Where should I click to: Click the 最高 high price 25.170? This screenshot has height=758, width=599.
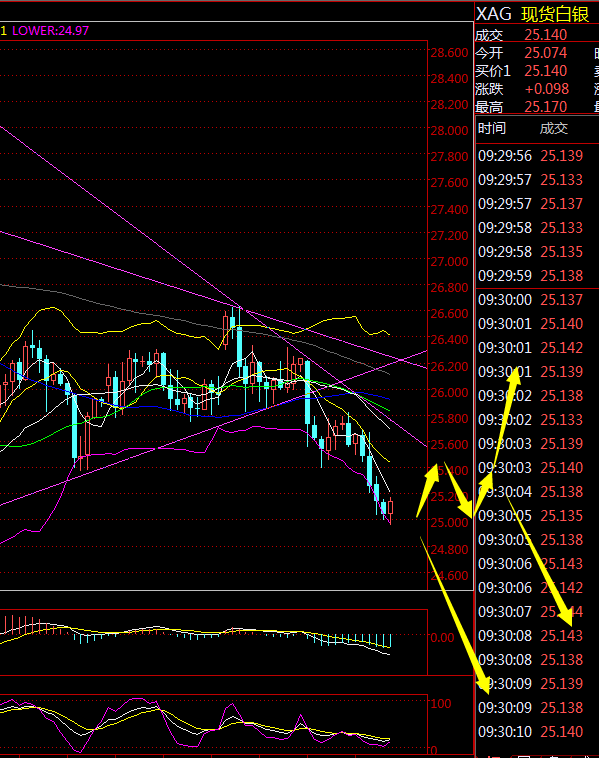pyautogui.click(x=545, y=106)
